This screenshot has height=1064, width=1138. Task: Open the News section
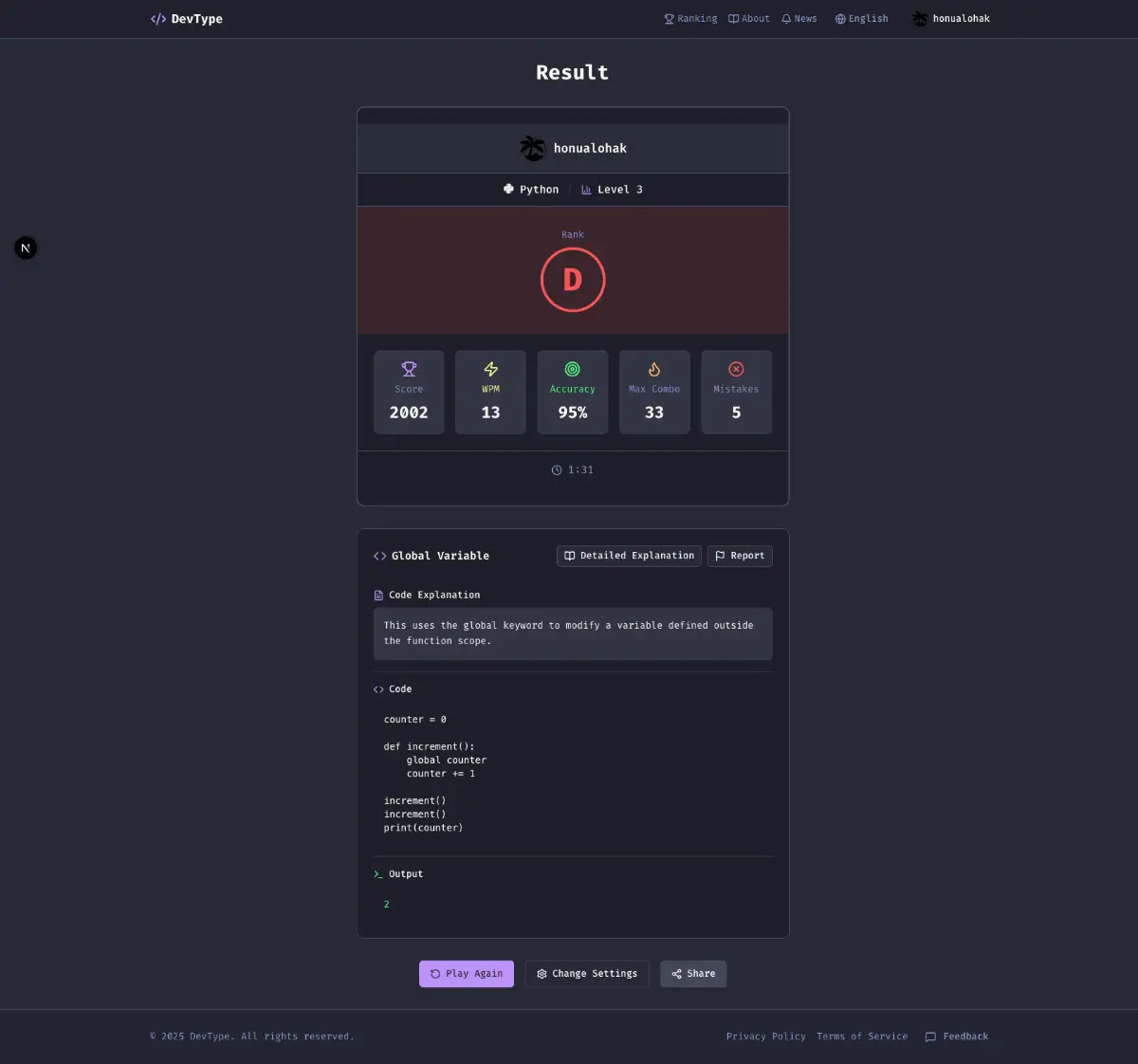pos(798,19)
